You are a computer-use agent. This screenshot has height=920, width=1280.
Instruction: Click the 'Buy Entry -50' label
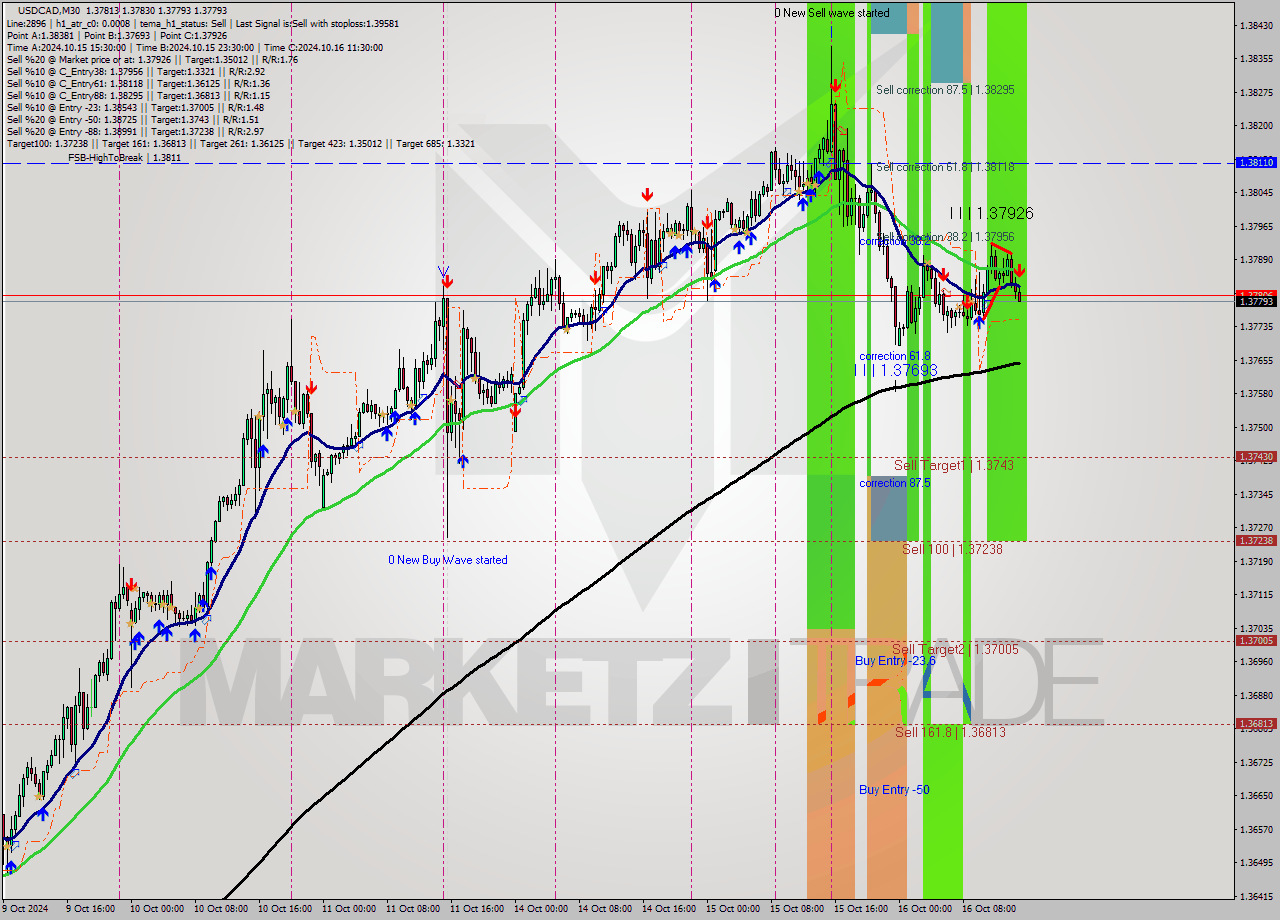(894, 790)
